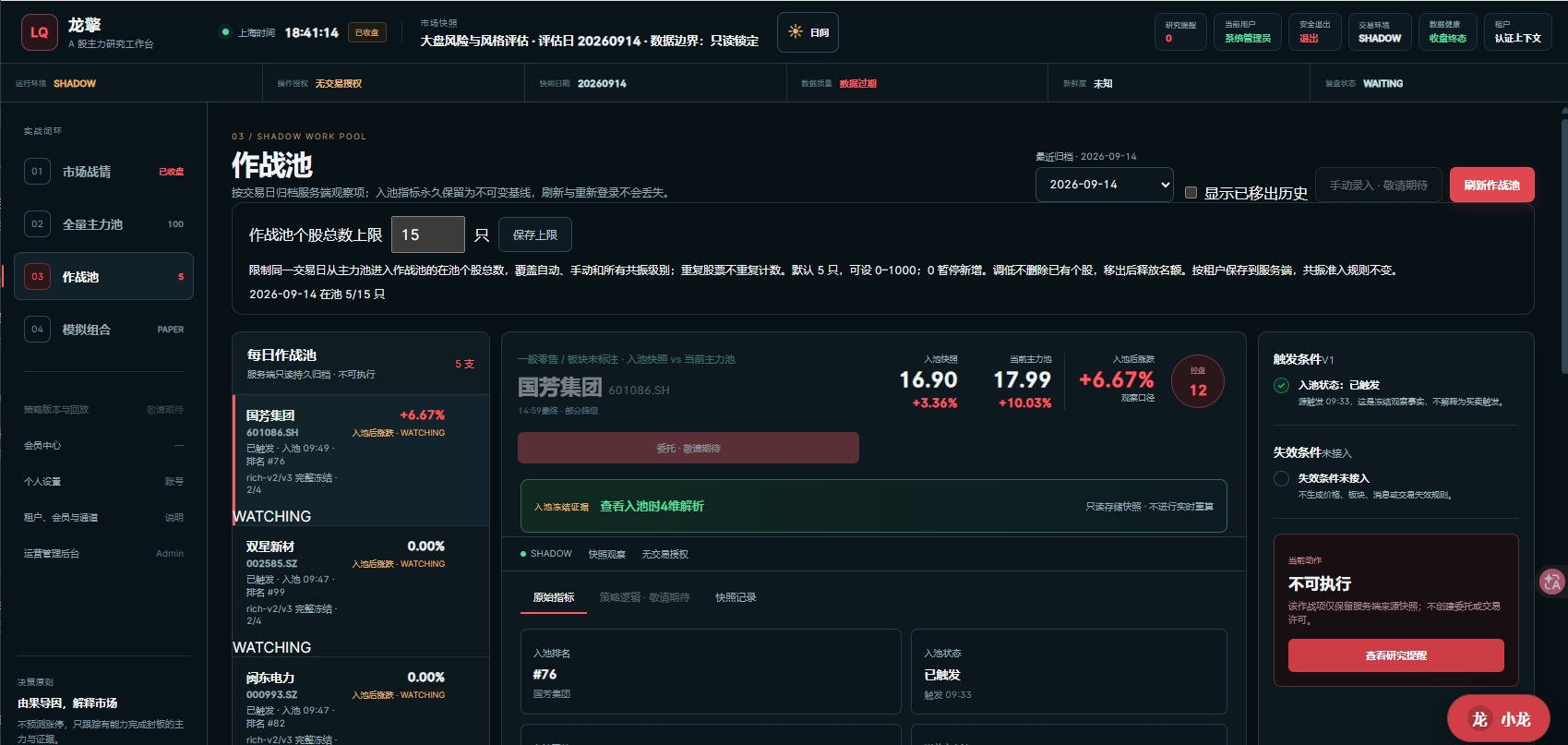The height and width of the screenshot is (745, 1568).
Task: Click the 保存上限 button
Action: pos(535,235)
